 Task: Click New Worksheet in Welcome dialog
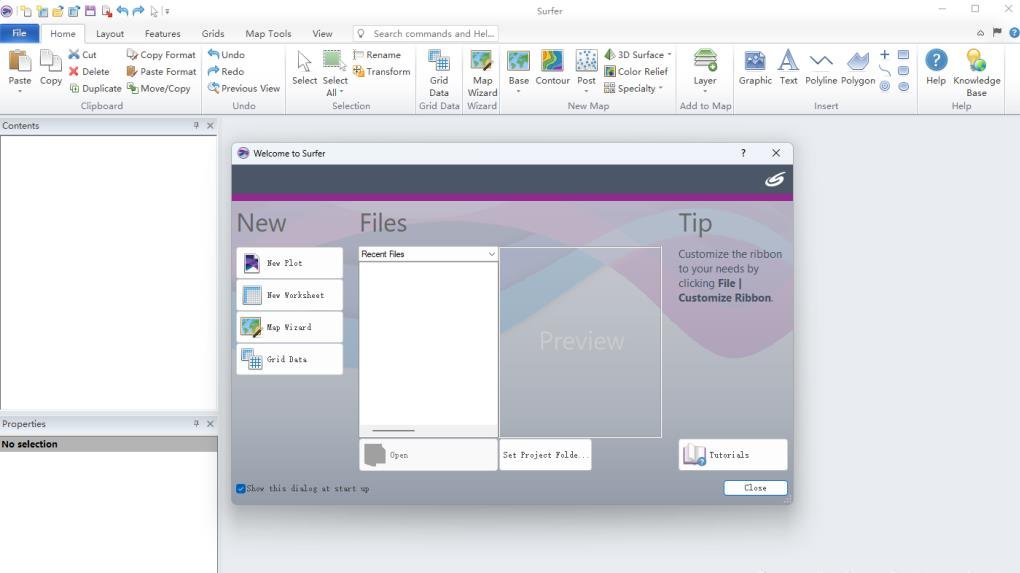coord(289,295)
